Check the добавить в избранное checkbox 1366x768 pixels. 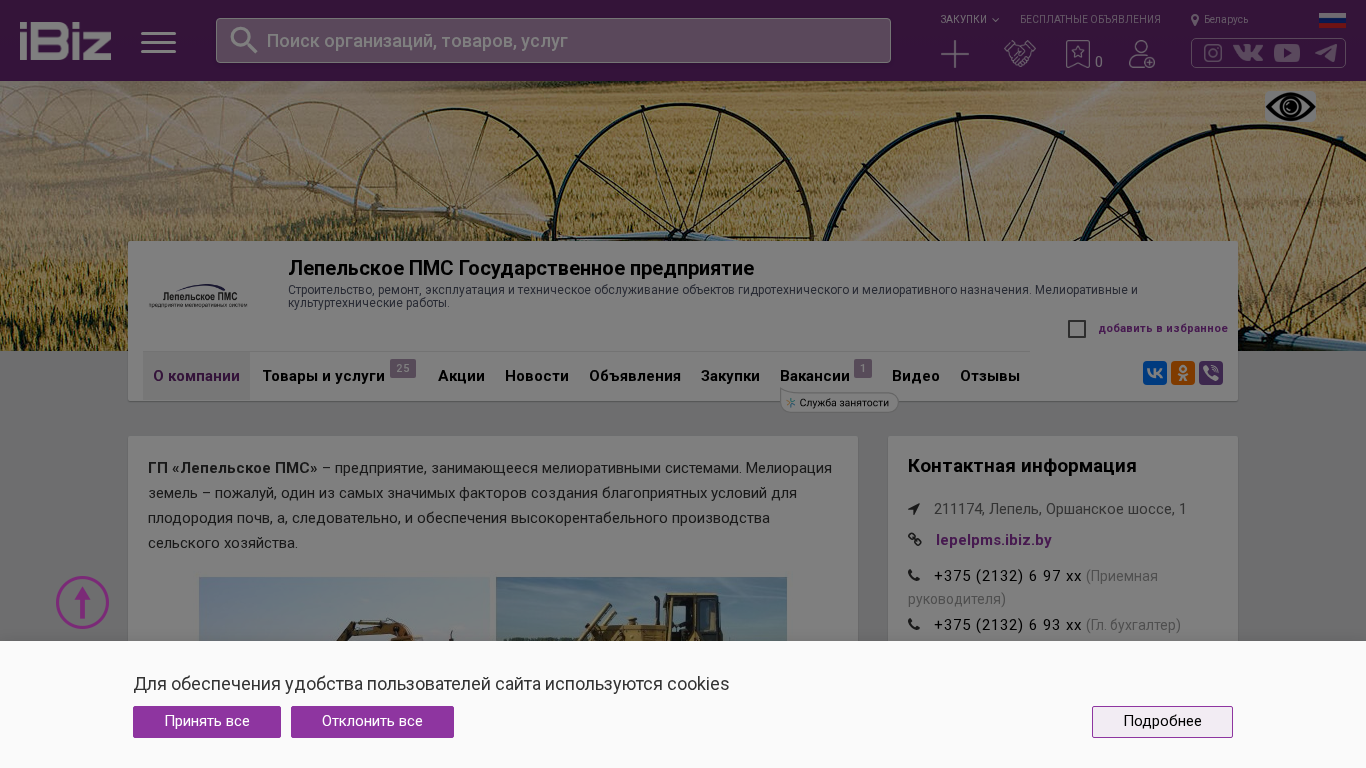click(1077, 329)
